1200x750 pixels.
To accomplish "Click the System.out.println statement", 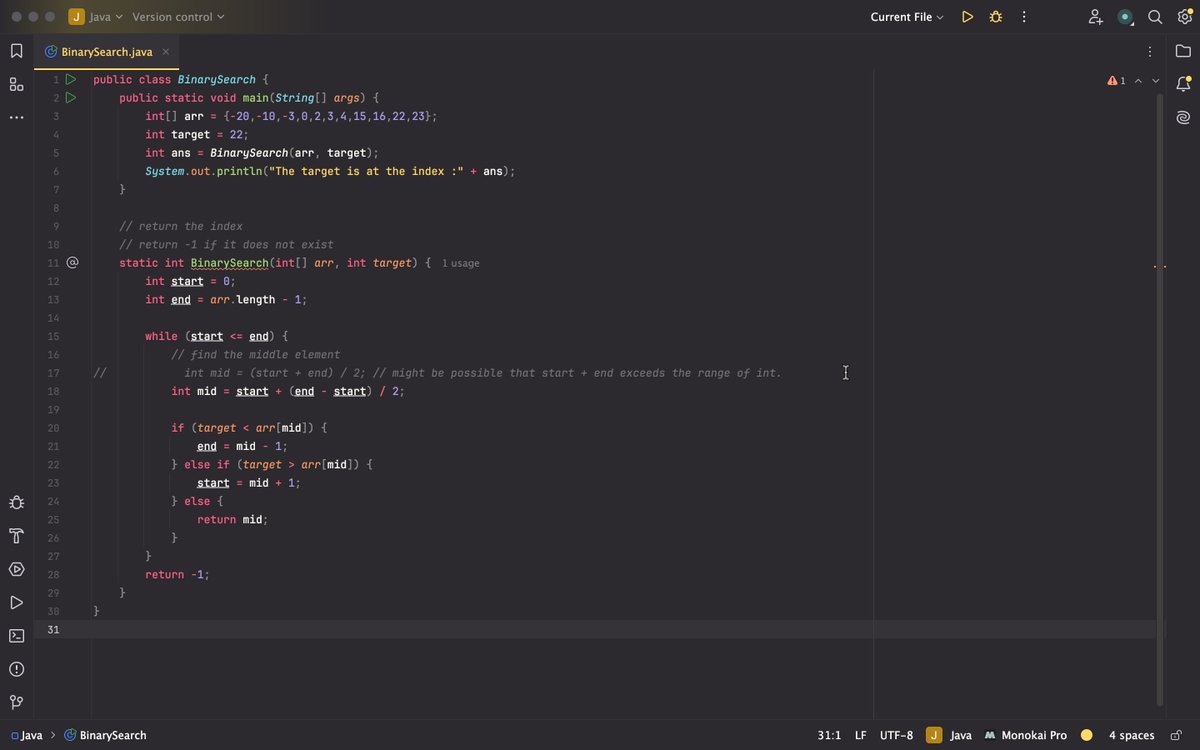I will point(330,171).
